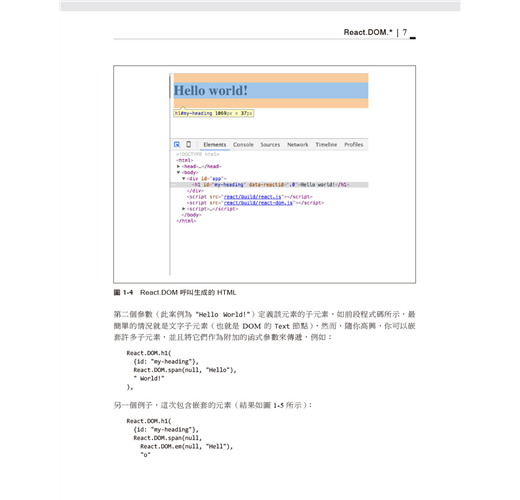Click the page header "React.DOM.*" text
Image resolution: width=520 pixels, height=500 pixels.
point(368,32)
